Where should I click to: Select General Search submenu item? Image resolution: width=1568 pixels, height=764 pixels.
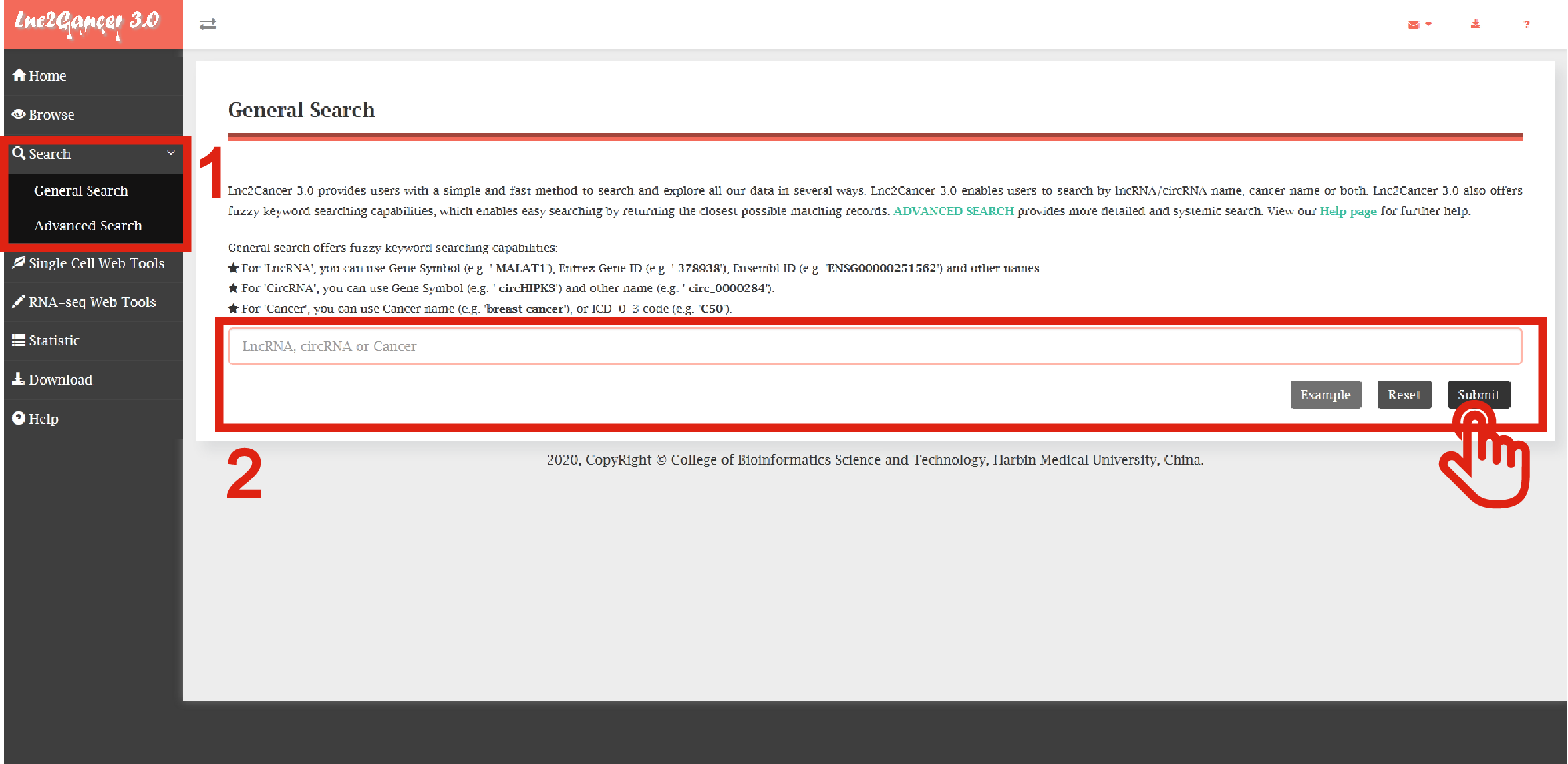81,191
